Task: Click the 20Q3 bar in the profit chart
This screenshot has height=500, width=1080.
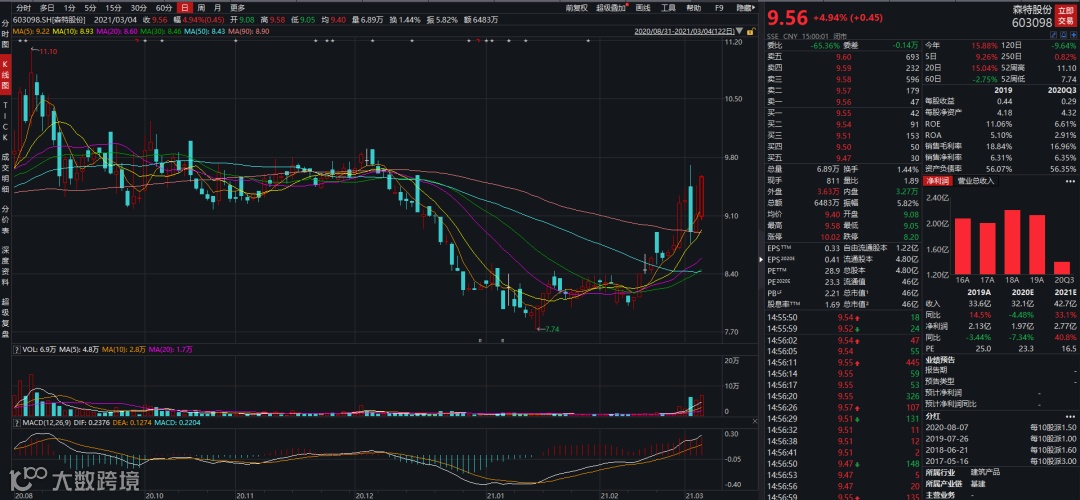Action: pyautogui.click(x=1061, y=270)
